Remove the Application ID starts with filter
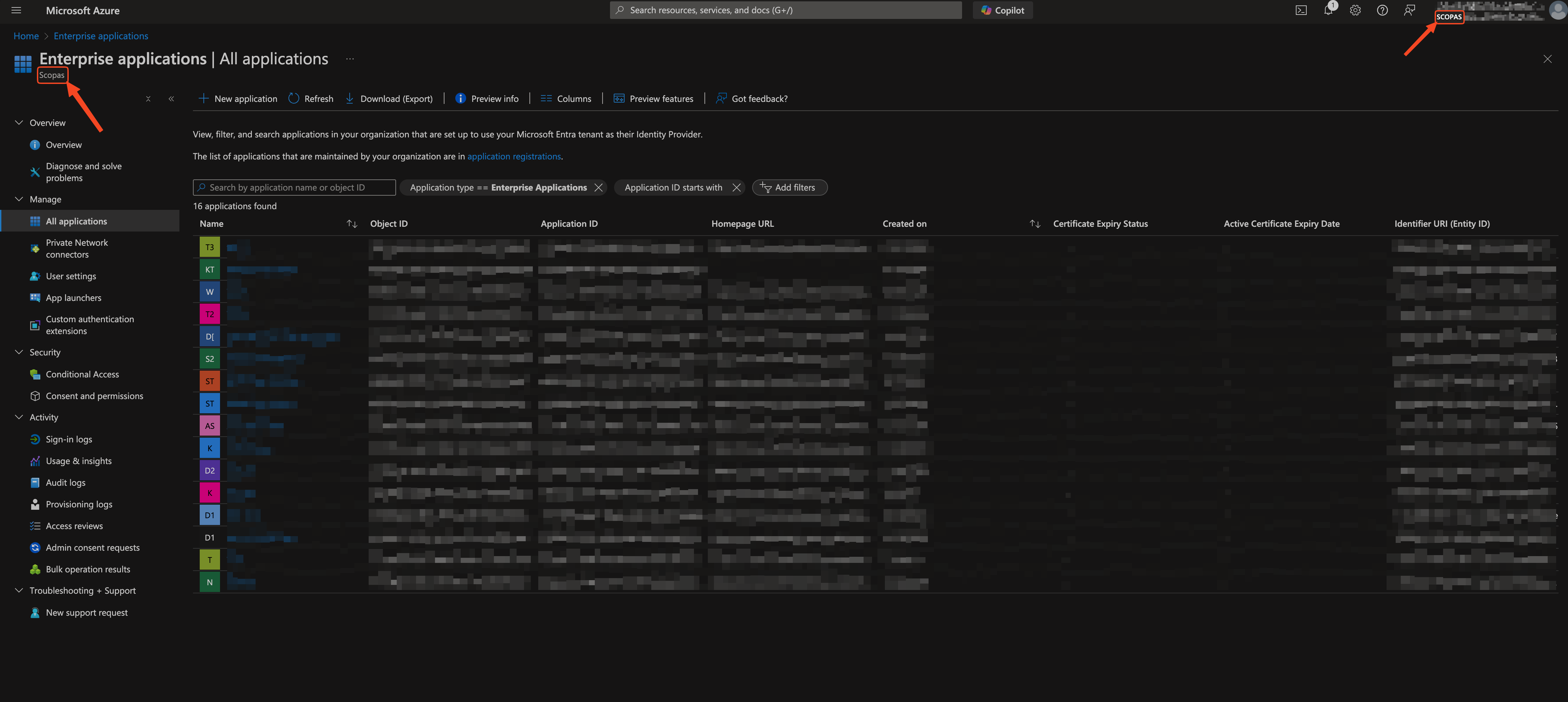The height and width of the screenshot is (702, 1568). [736, 188]
